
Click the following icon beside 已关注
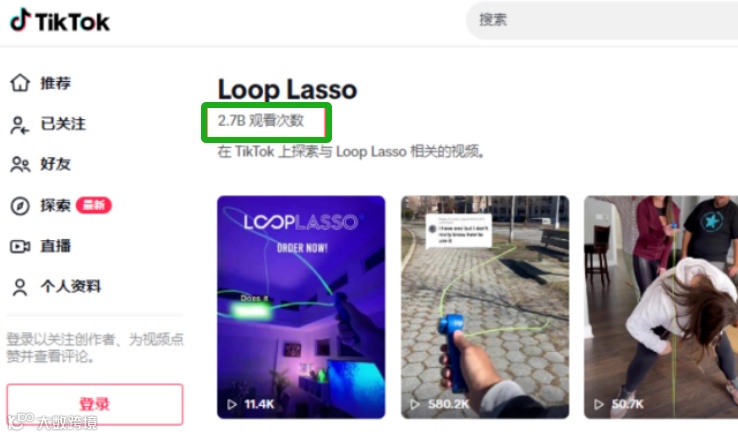[20, 125]
